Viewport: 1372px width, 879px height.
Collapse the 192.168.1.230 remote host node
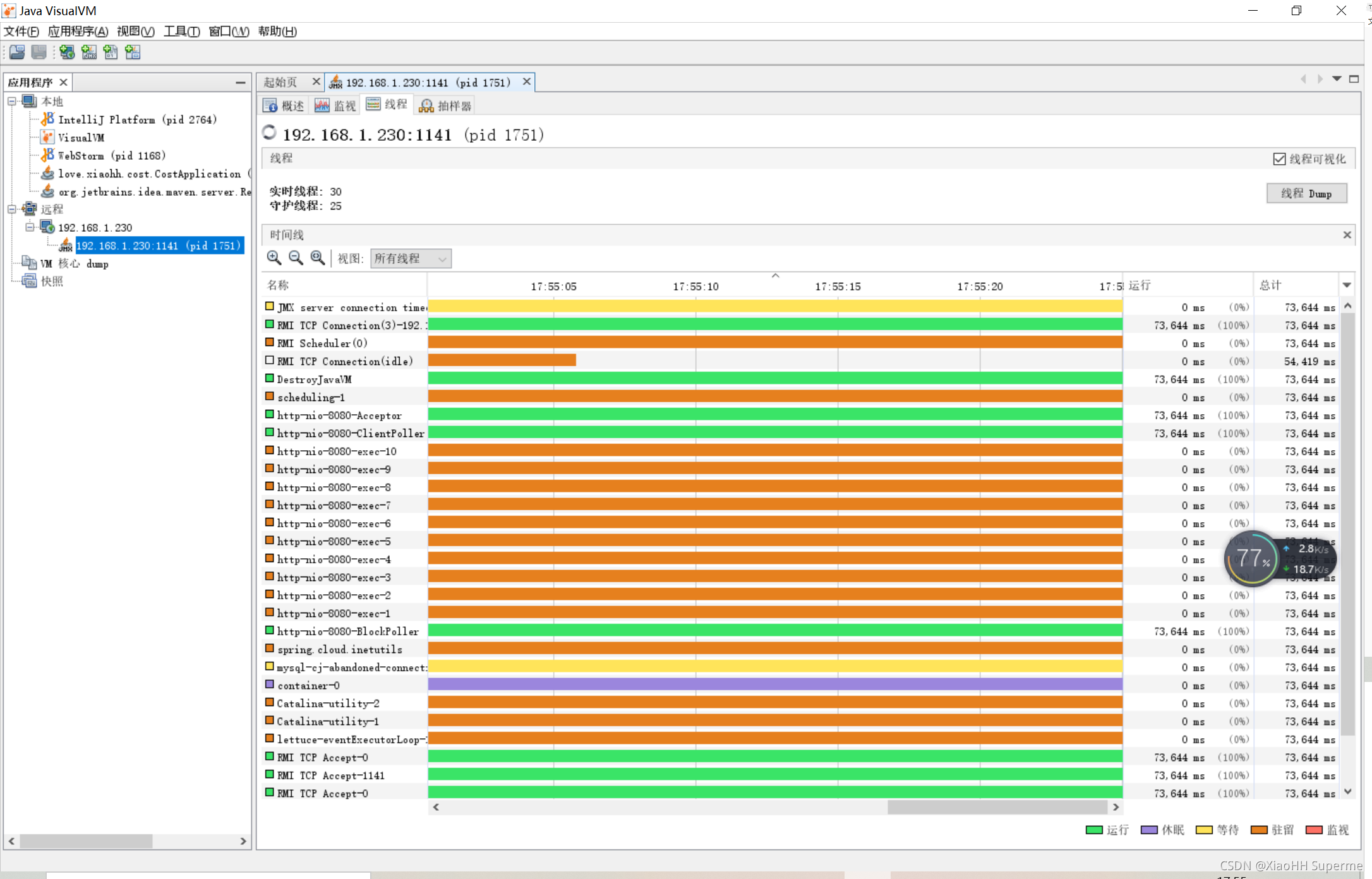(x=30, y=227)
